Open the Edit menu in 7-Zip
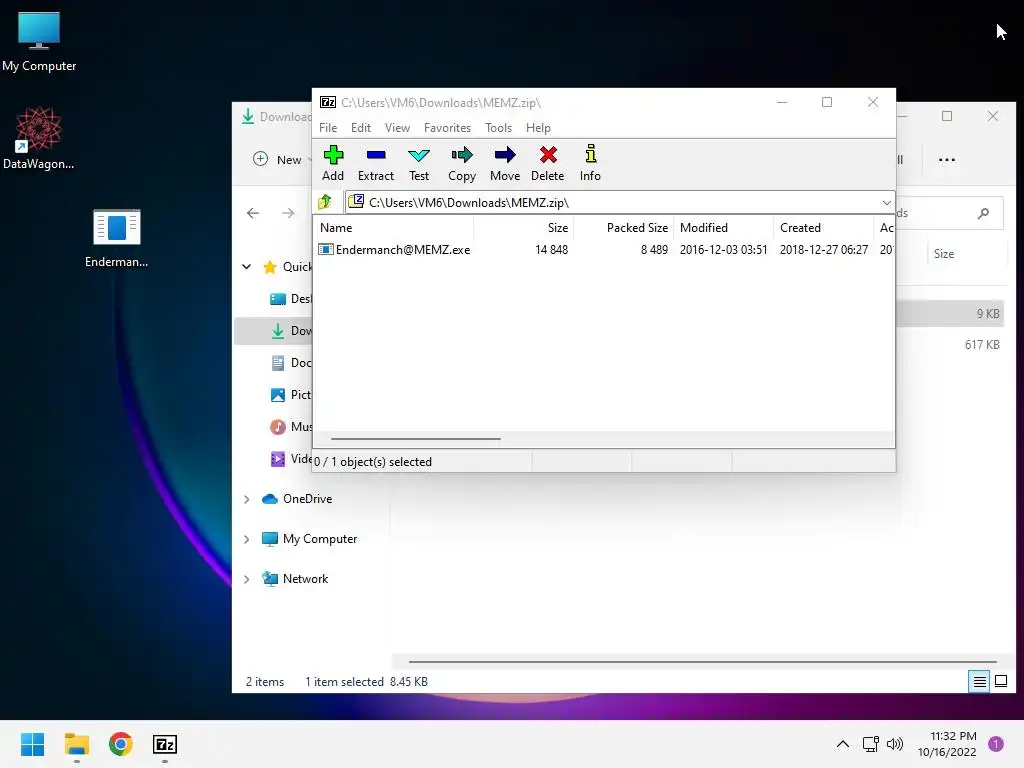The image size is (1024, 768). pos(360,128)
